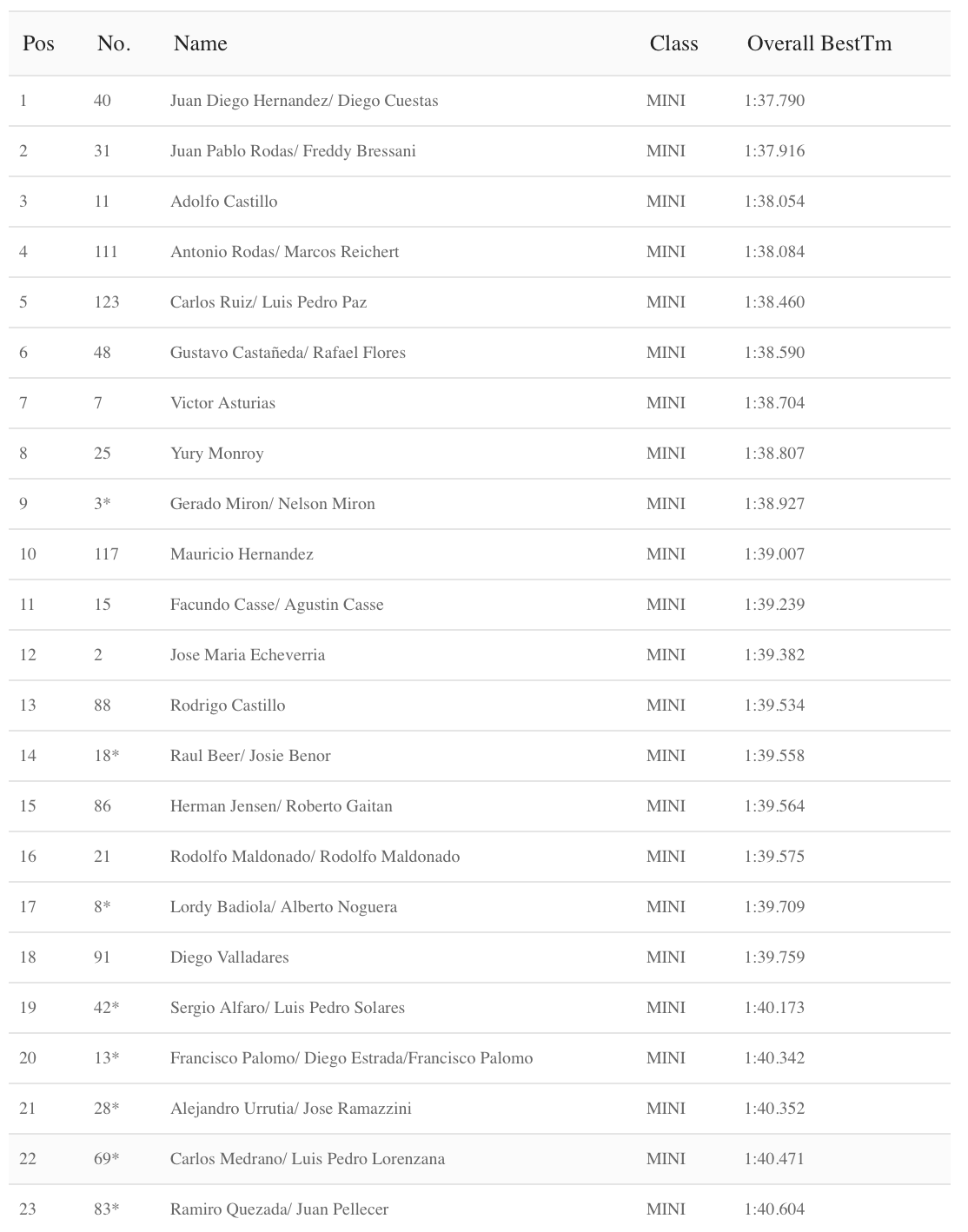Click Jose Maria Echeverria name

click(248, 655)
